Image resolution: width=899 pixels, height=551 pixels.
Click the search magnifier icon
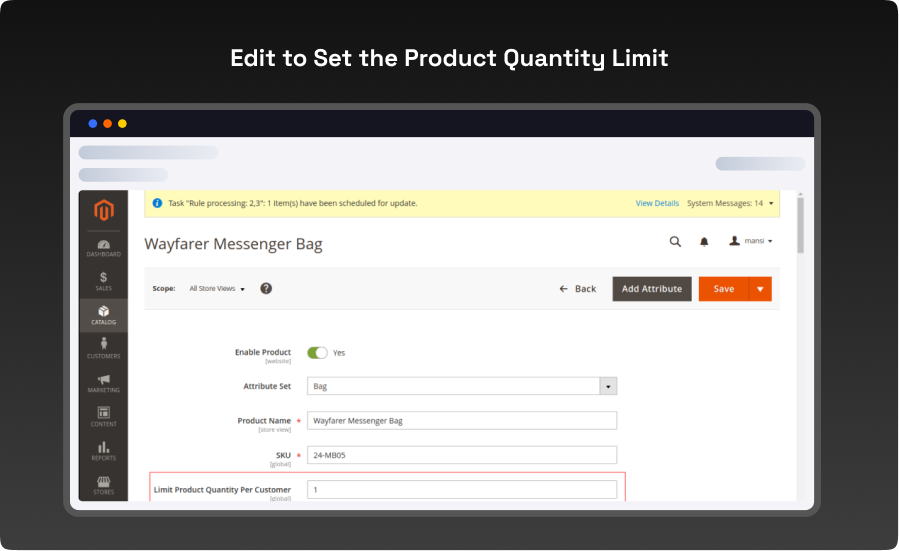[x=675, y=242]
